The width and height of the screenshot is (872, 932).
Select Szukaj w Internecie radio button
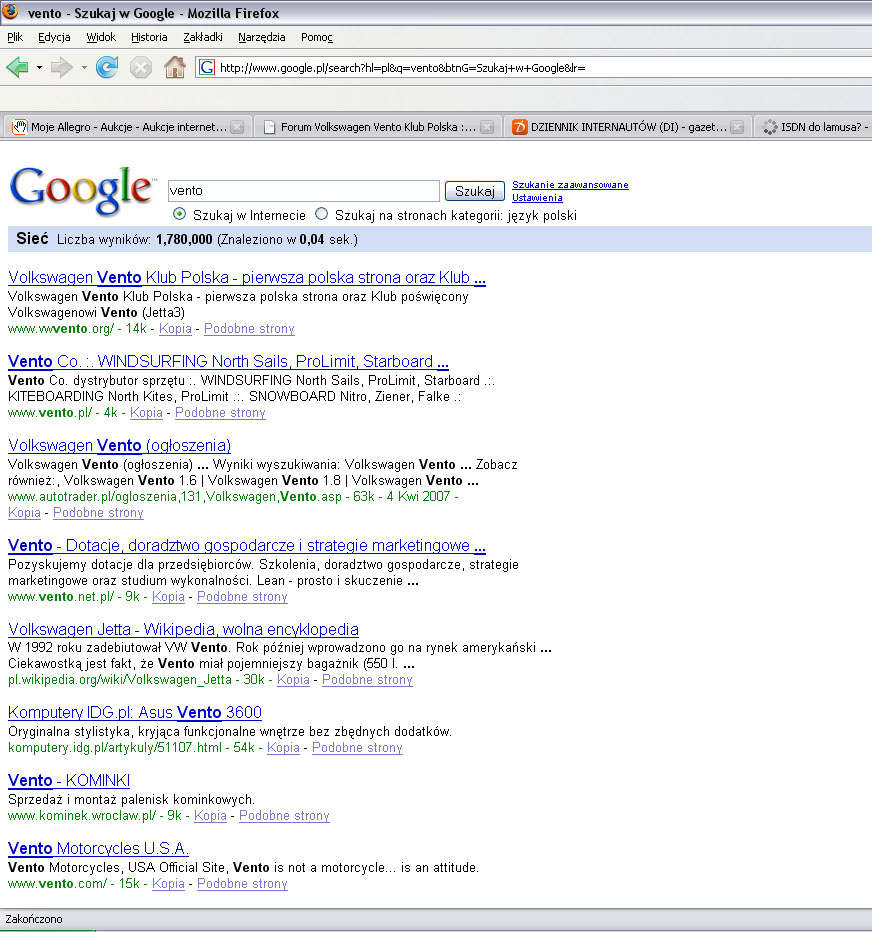tap(179, 214)
